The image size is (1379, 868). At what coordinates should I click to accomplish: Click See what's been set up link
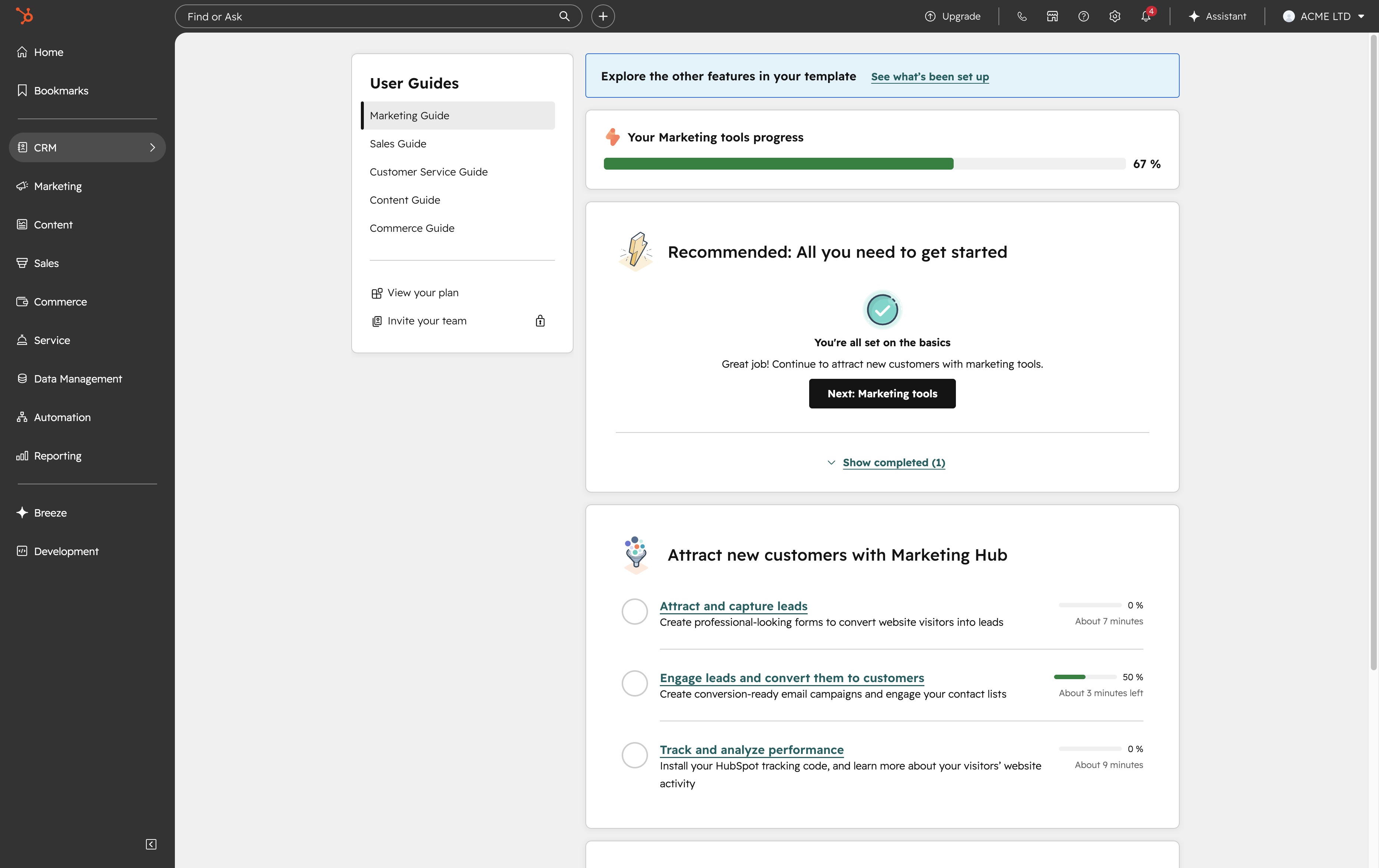[930, 77]
